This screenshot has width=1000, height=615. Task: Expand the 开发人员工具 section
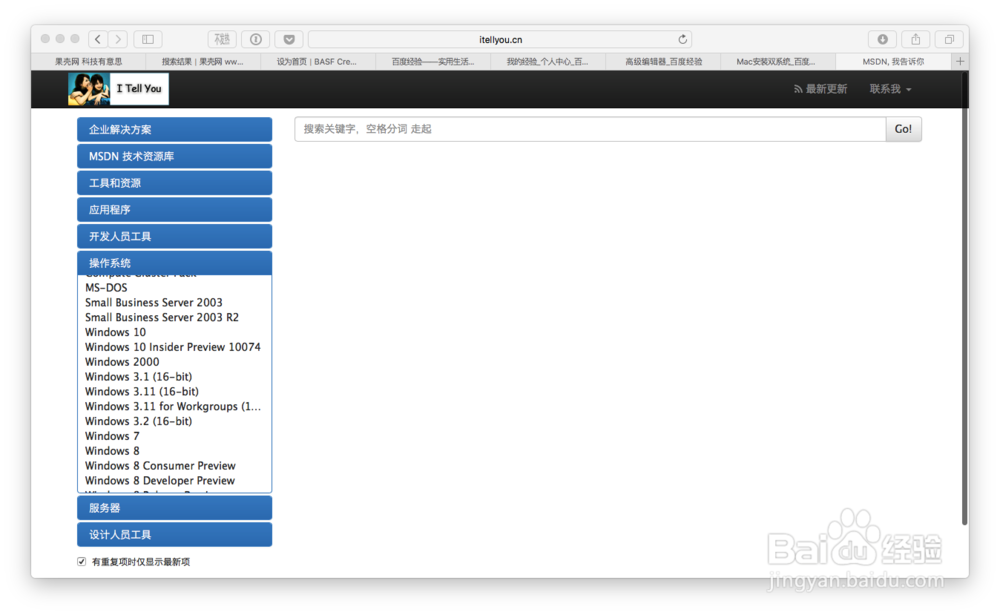(175, 236)
